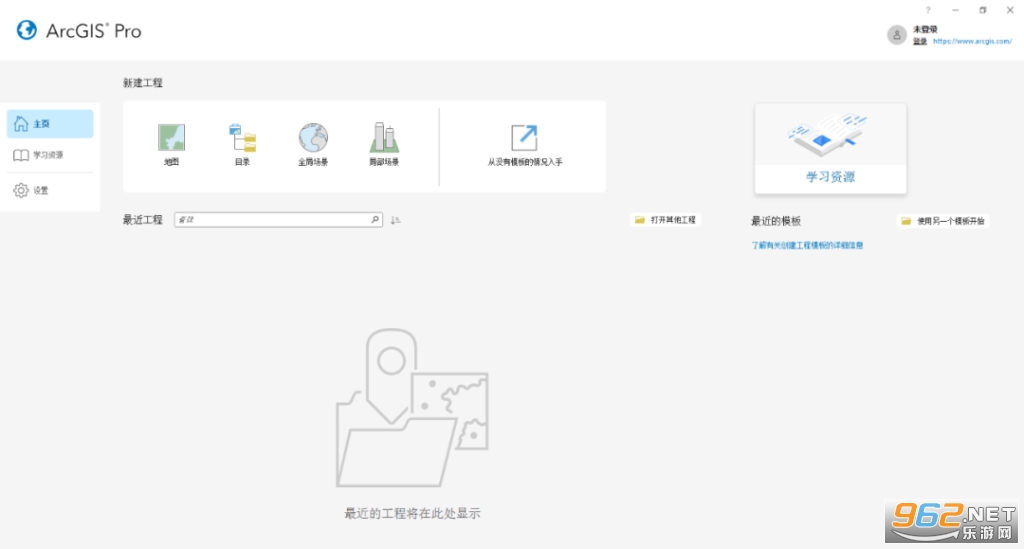Image resolution: width=1024 pixels, height=549 pixels.
Task: Click the recent projects search field
Action: [x=278, y=219]
